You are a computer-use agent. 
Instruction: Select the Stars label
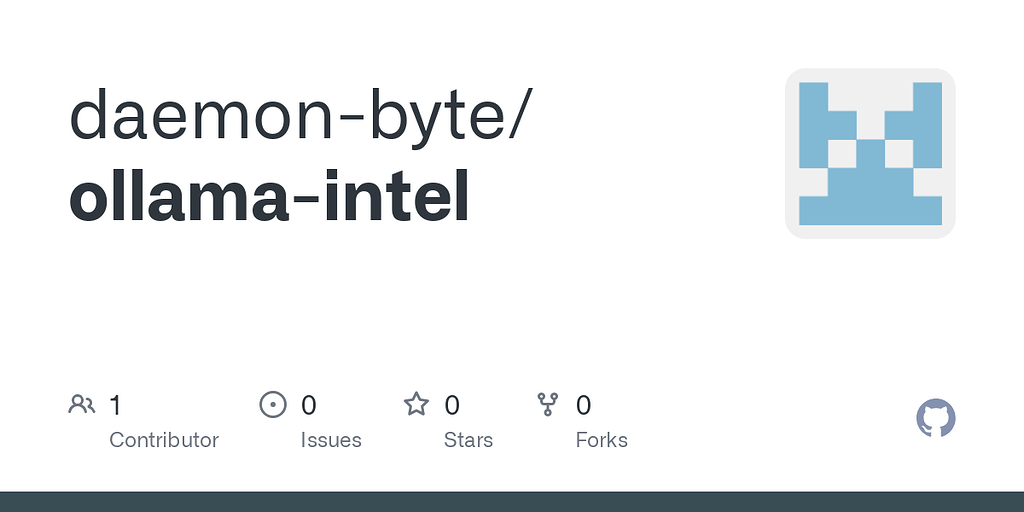pos(468,440)
